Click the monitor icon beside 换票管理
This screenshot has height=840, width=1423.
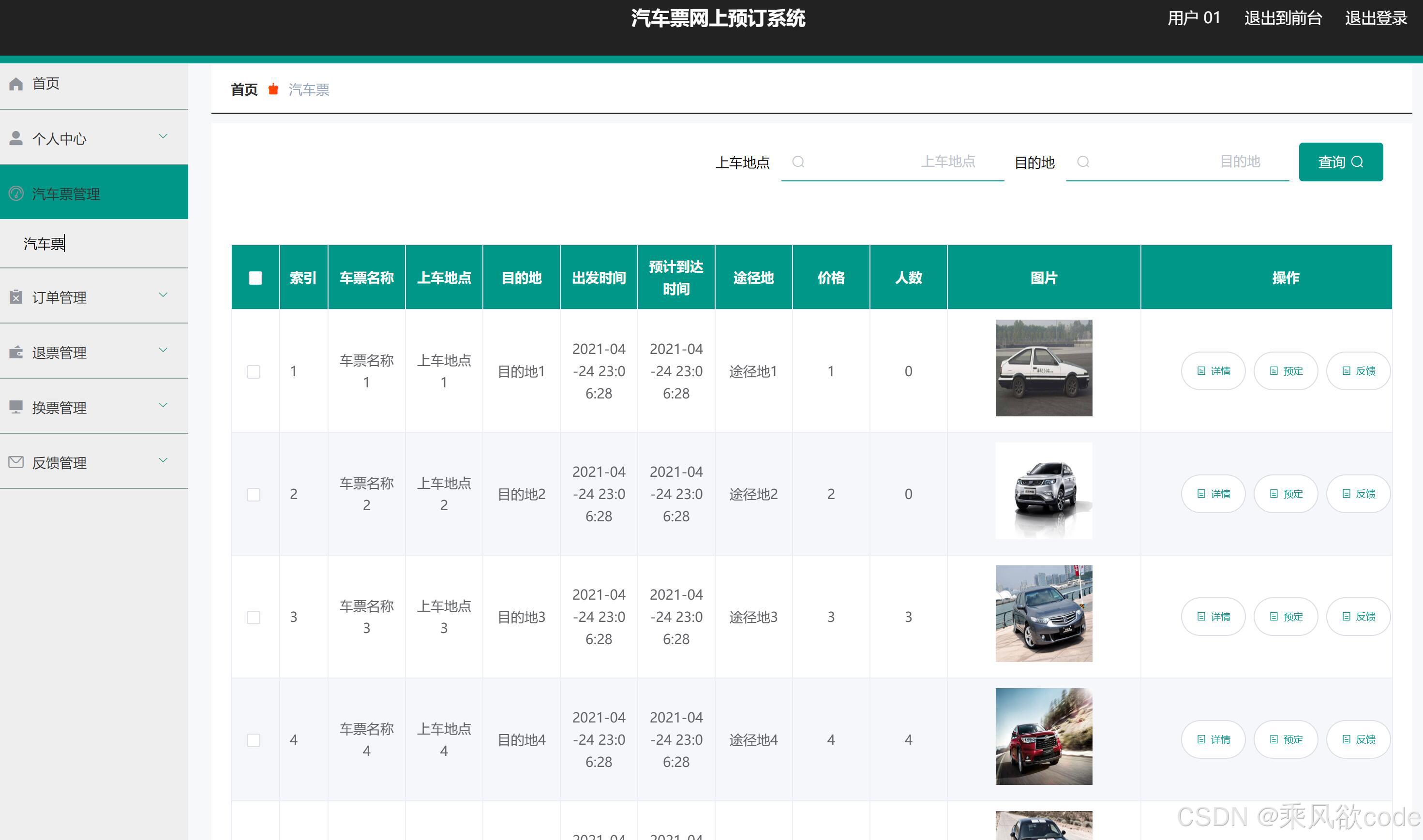coord(16,407)
